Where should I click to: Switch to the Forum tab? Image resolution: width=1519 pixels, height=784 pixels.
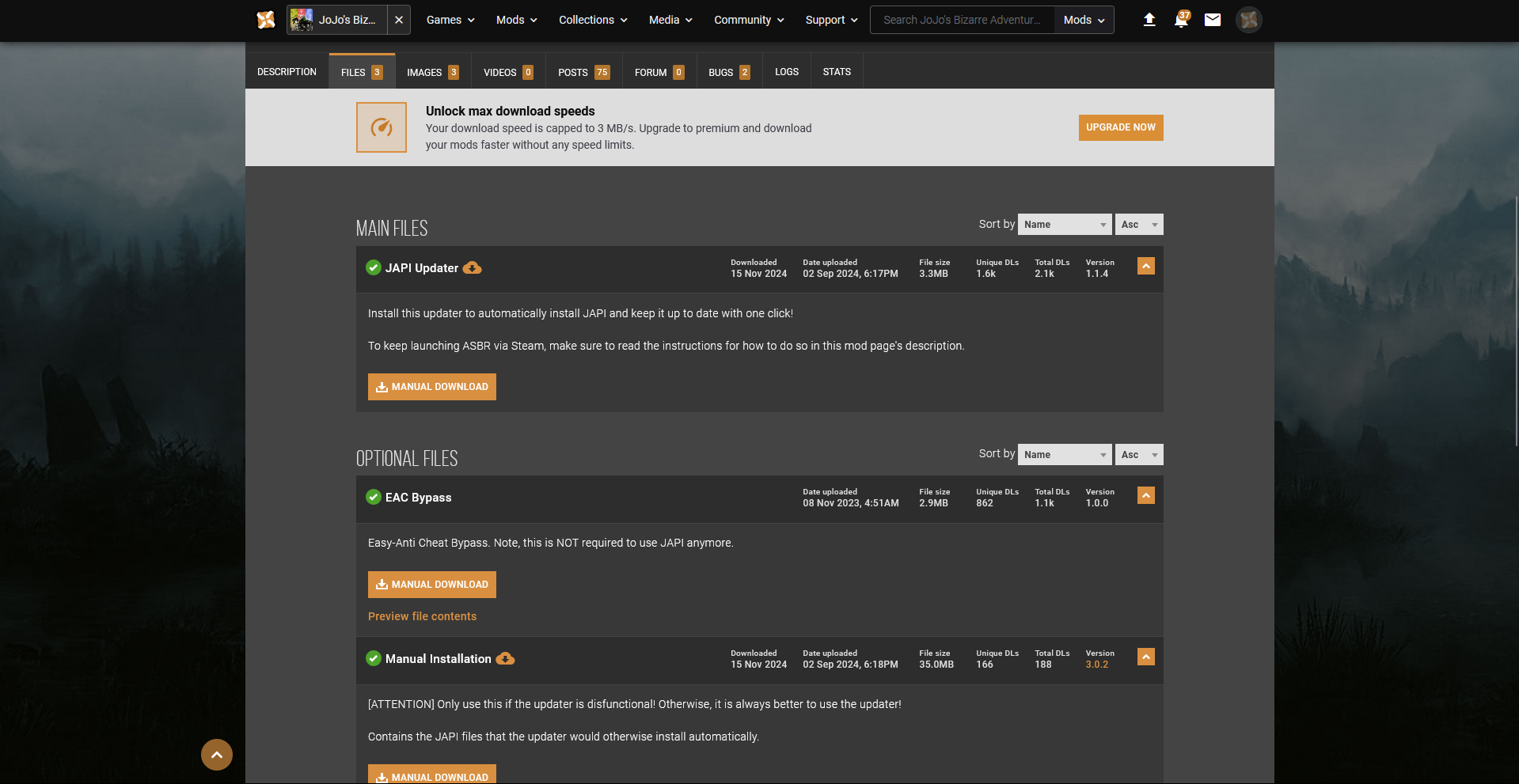659,71
